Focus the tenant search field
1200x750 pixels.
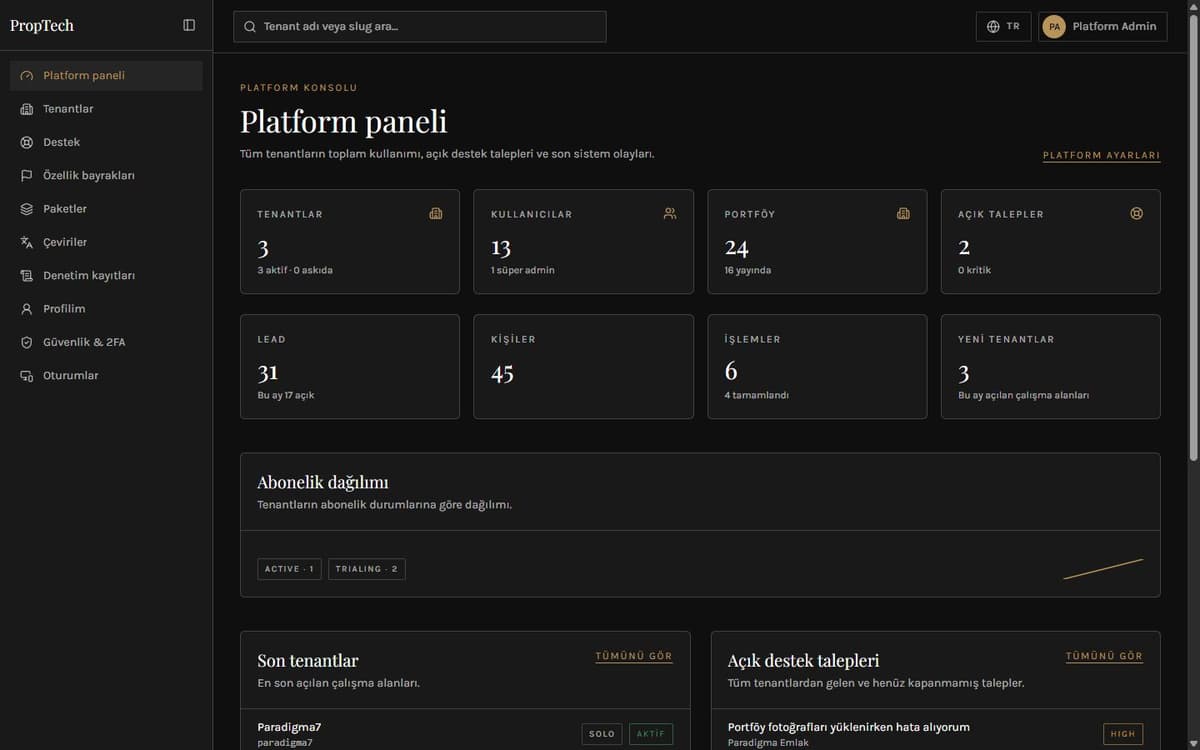click(x=420, y=26)
